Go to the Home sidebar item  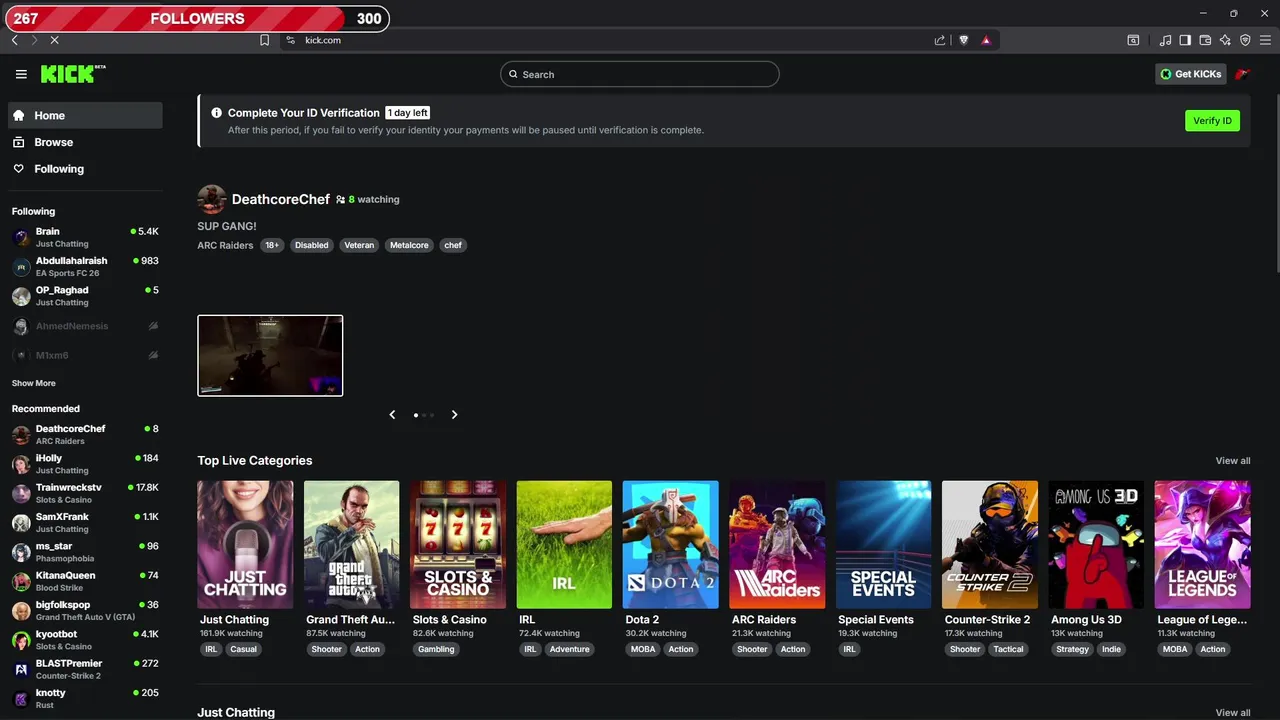click(x=85, y=115)
